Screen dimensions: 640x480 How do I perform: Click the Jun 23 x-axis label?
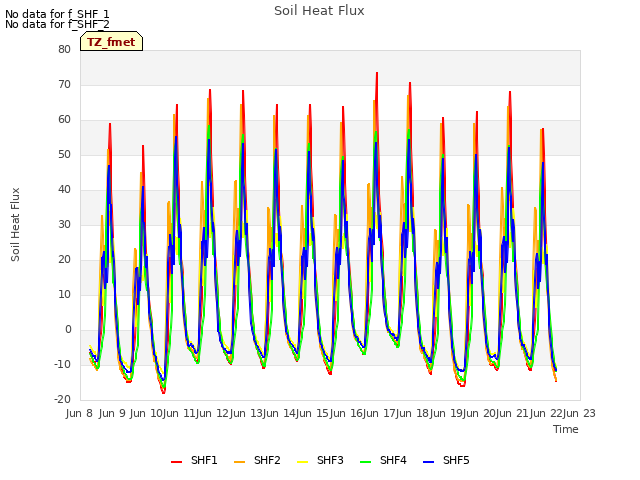point(579,413)
